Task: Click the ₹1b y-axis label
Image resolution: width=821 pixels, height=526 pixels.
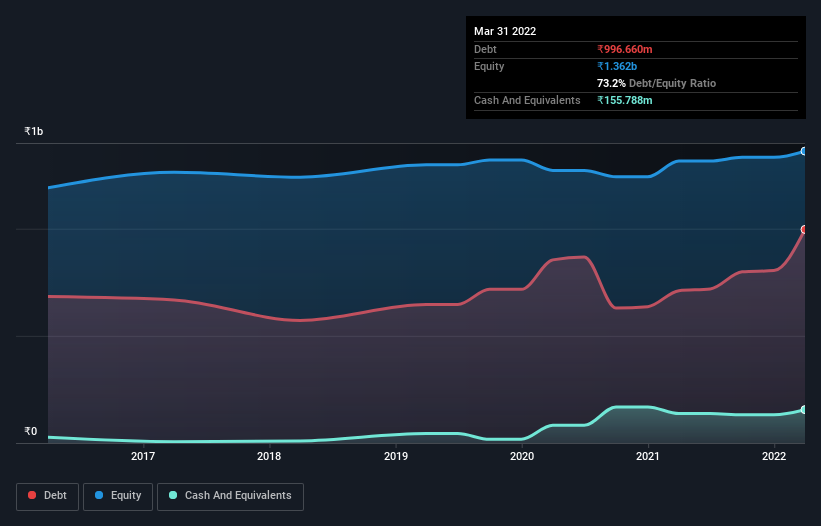Action: (x=34, y=131)
